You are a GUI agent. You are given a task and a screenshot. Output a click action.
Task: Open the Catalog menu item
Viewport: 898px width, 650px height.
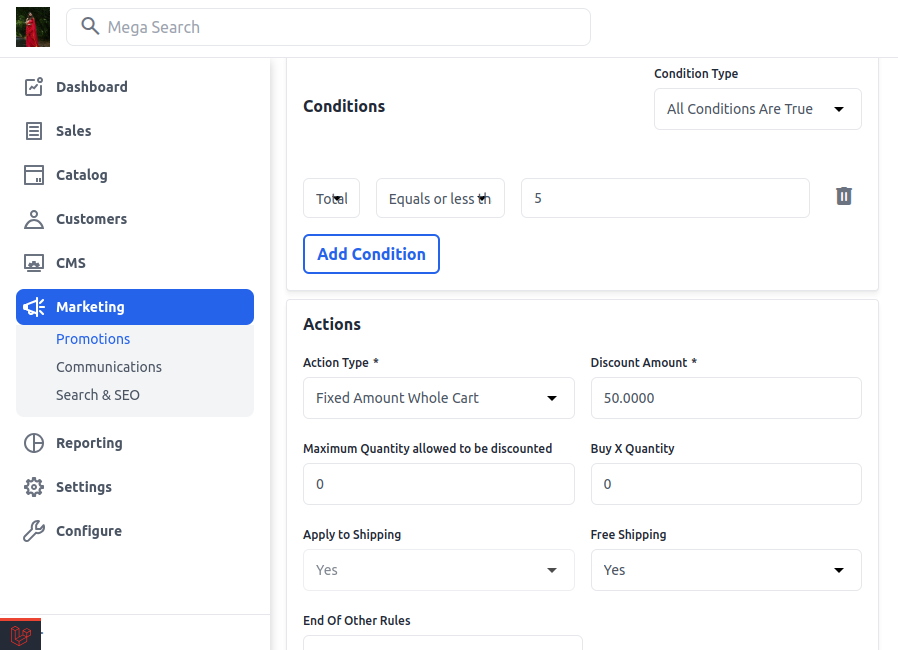click(x=135, y=175)
